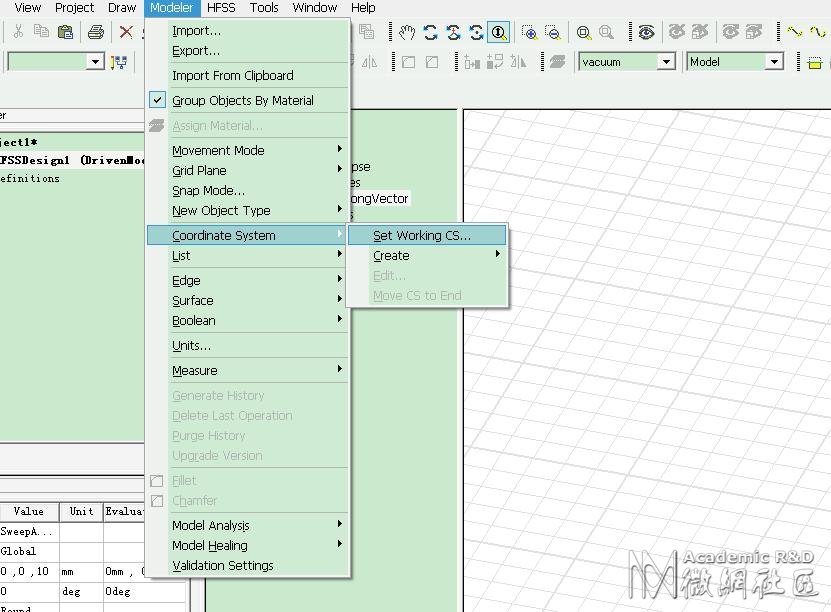Click the Mirror icon in second toolbar row
The width and height of the screenshot is (831, 612).
(x=369, y=63)
